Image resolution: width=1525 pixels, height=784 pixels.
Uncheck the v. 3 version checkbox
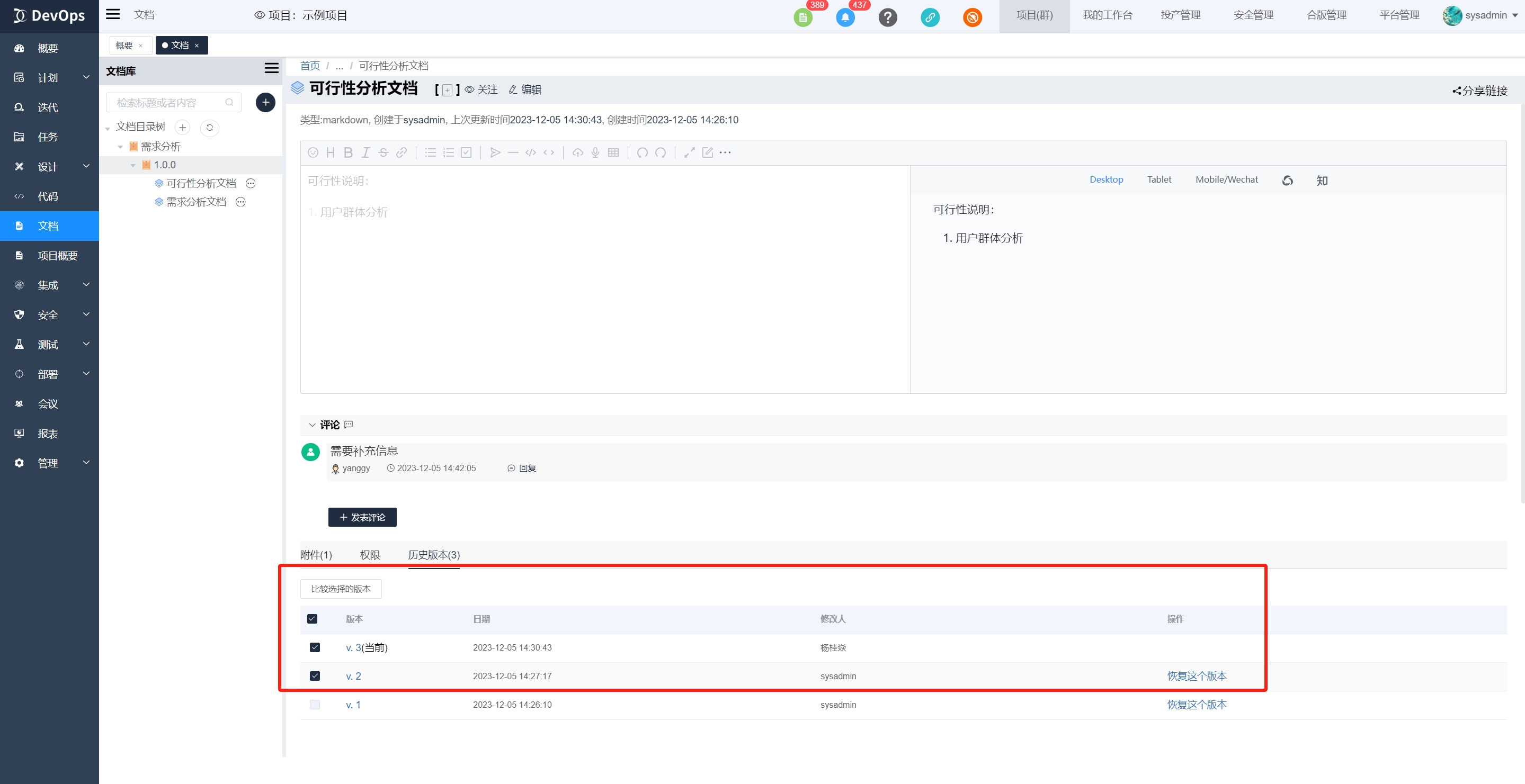point(314,647)
